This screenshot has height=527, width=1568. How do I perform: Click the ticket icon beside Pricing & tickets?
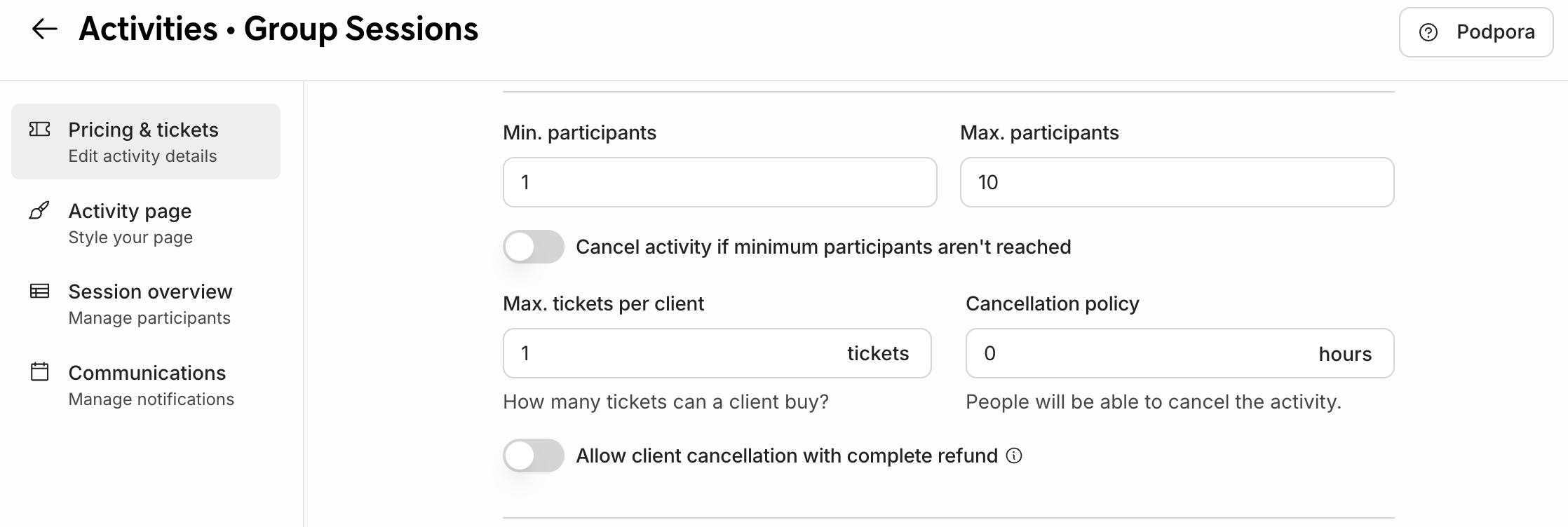(40, 129)
